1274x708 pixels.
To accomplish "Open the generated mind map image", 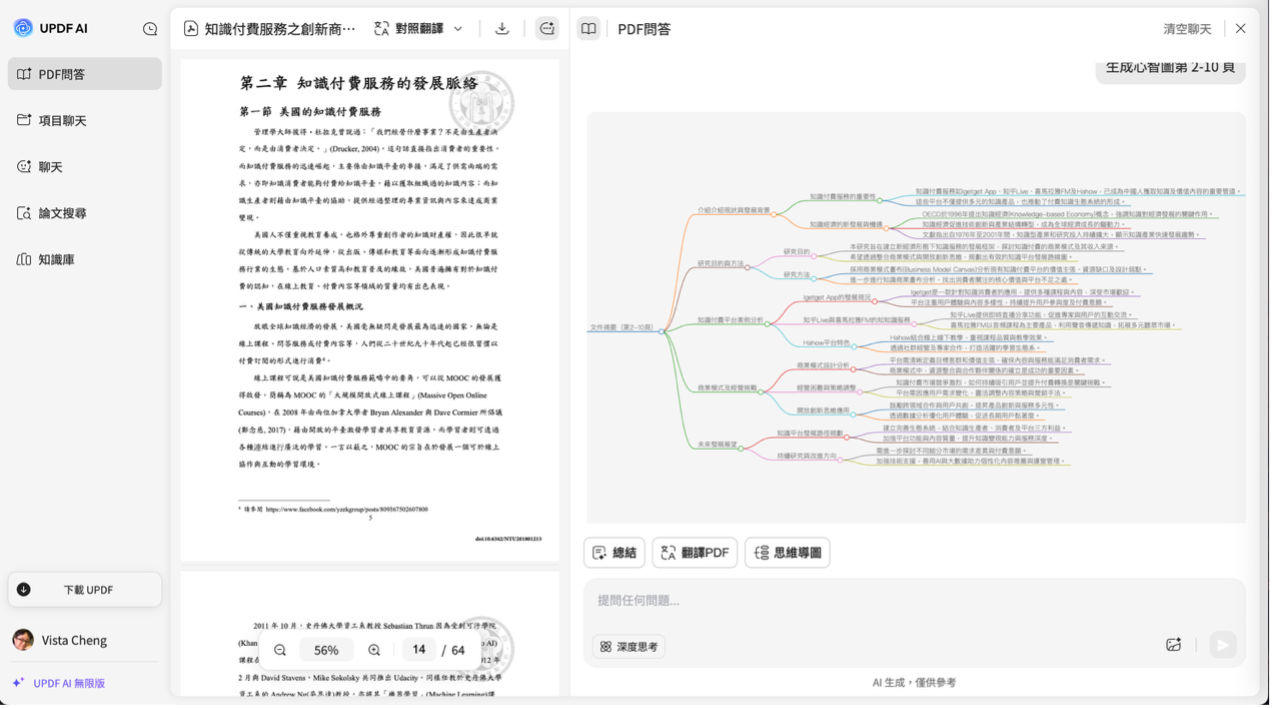I will (x=916, y=317).
